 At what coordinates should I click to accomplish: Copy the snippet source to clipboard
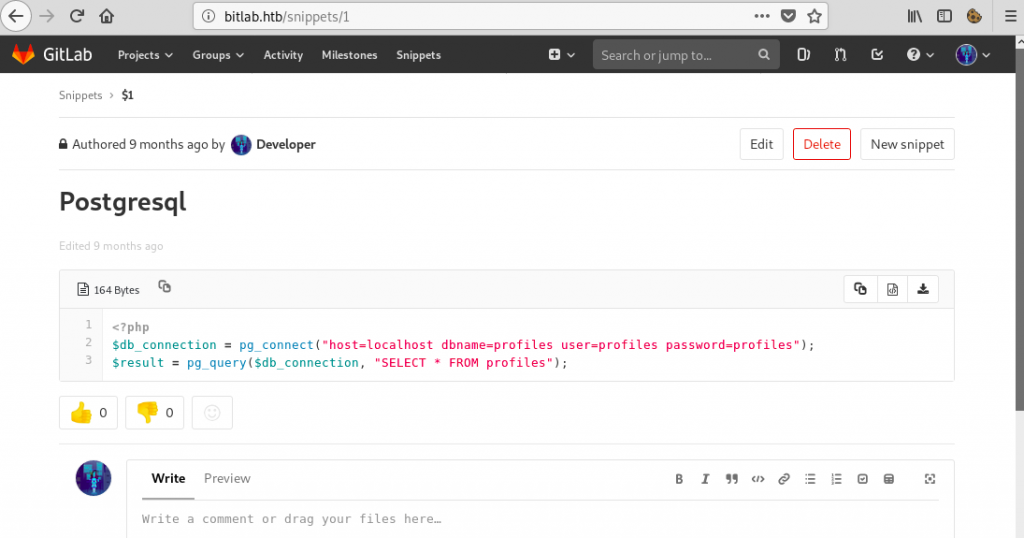point(860,289)
